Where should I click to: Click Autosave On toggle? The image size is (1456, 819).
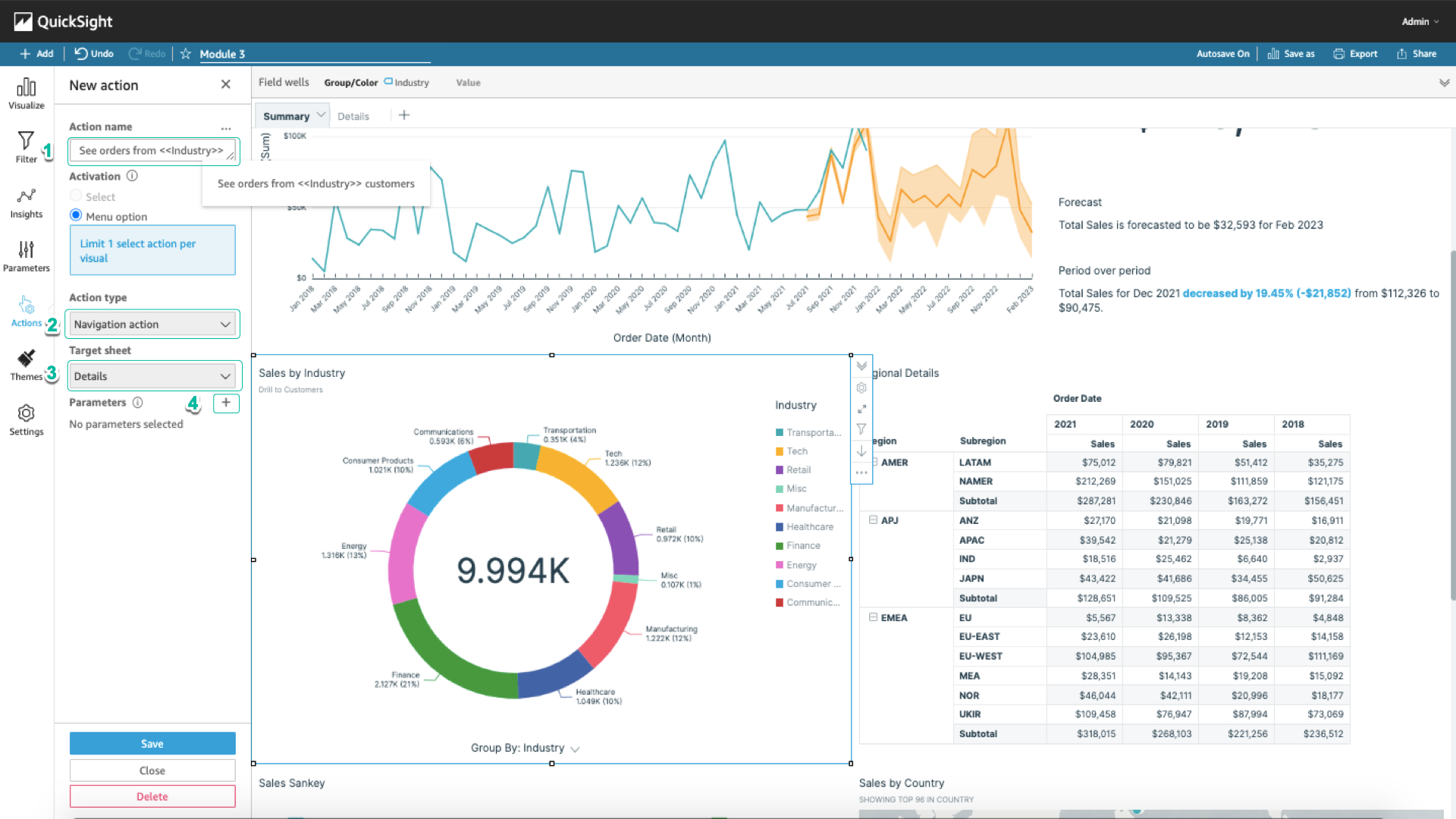(1222, 54)
